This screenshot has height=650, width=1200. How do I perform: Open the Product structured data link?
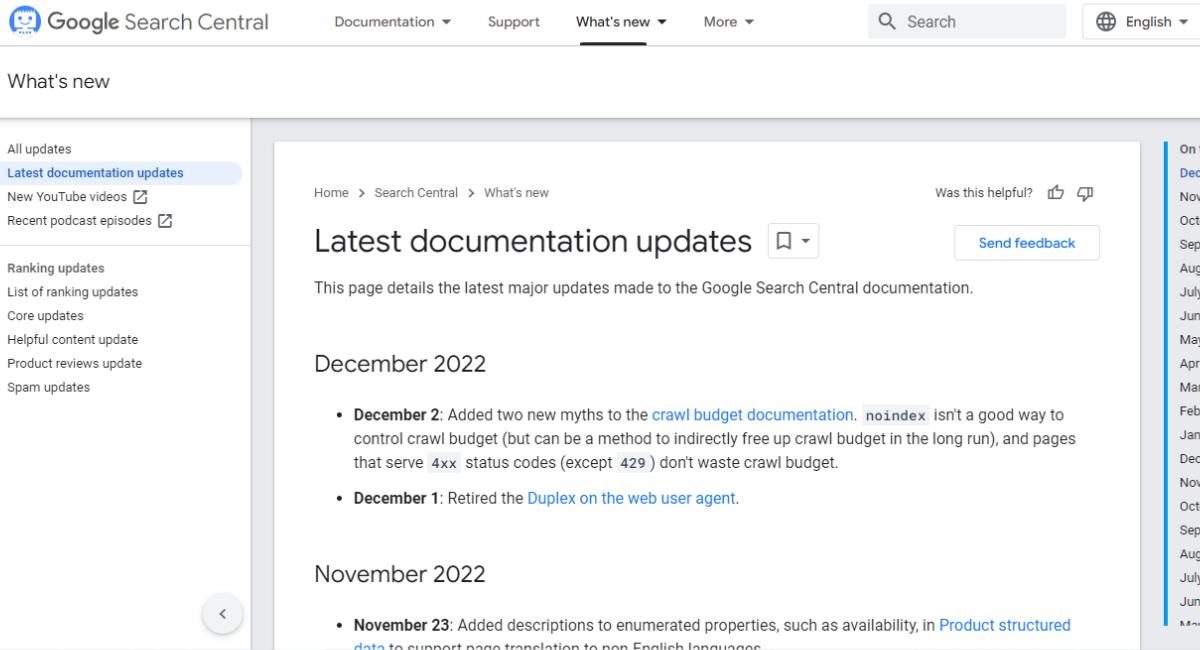click(x=1005, y=625)
